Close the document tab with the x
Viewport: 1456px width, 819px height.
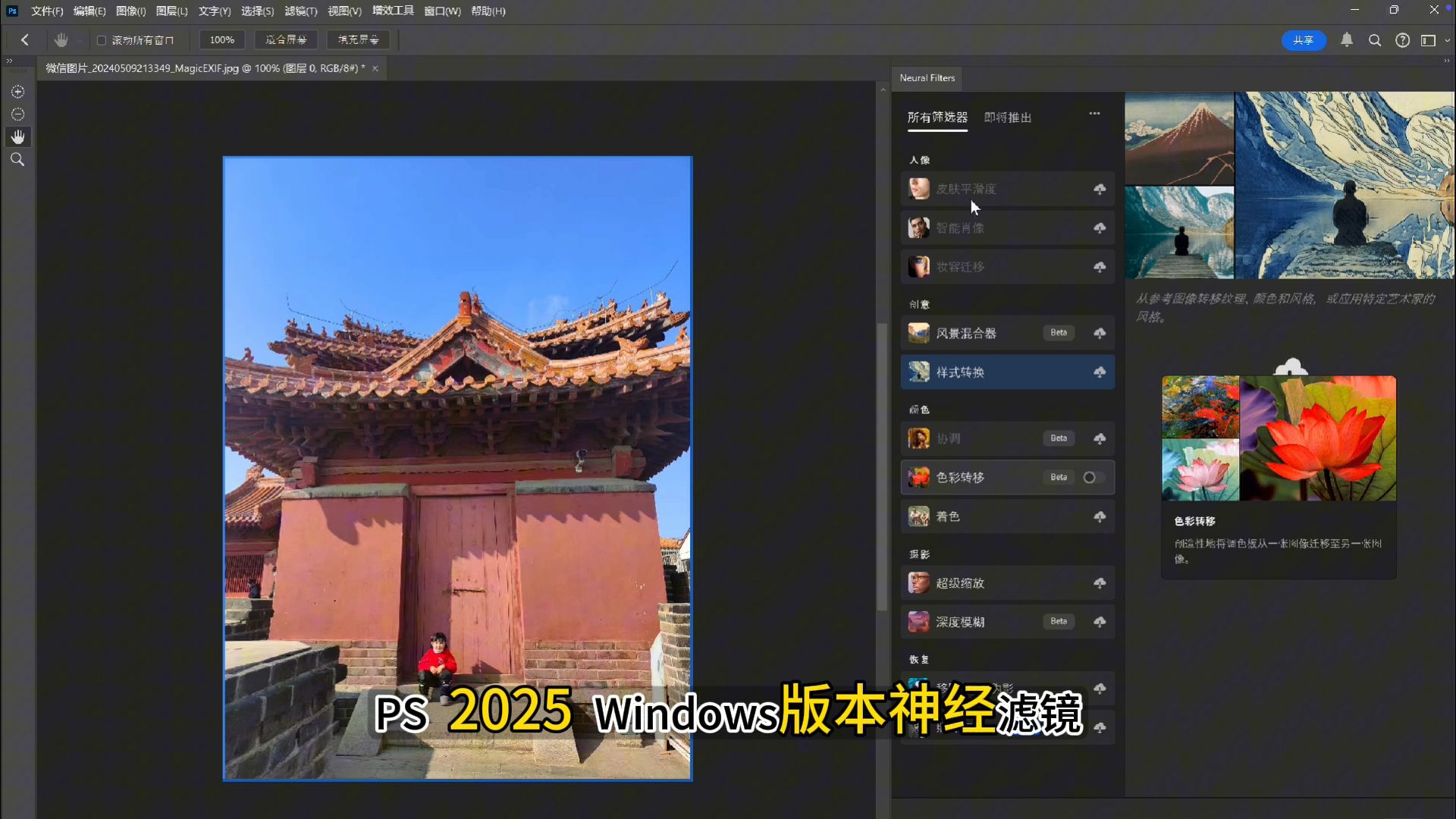[375, 68]
